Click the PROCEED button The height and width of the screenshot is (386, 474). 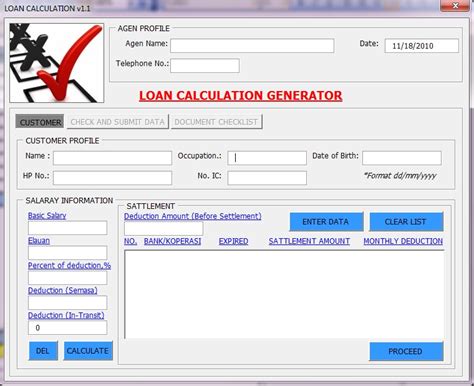click(406, 351)
